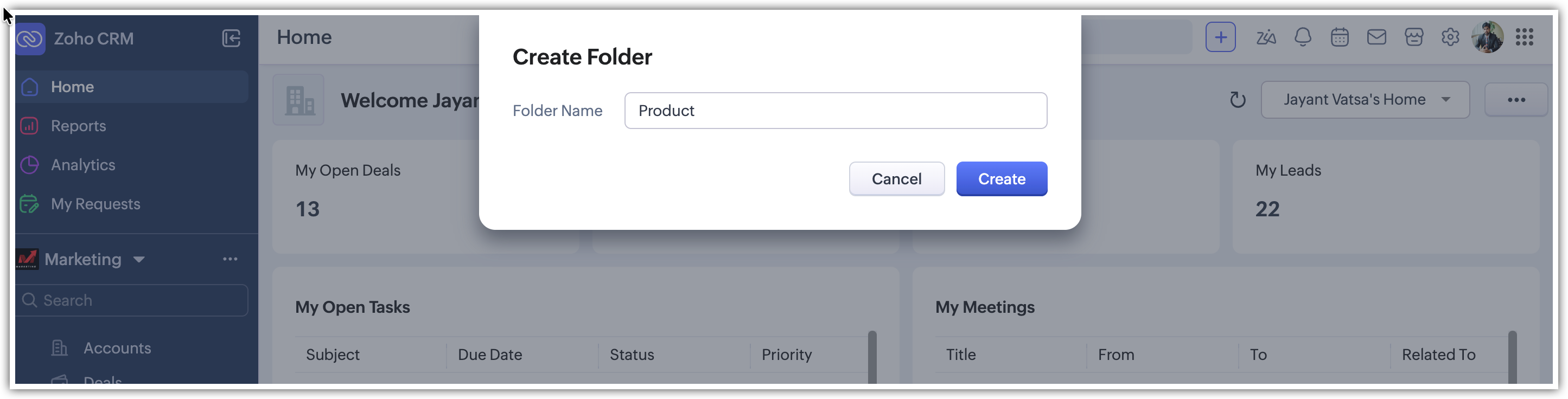The width and height of the screenshot is (1568, 399).
Task: Click the Create button in dialog
Action: (x=1002, y=179)
